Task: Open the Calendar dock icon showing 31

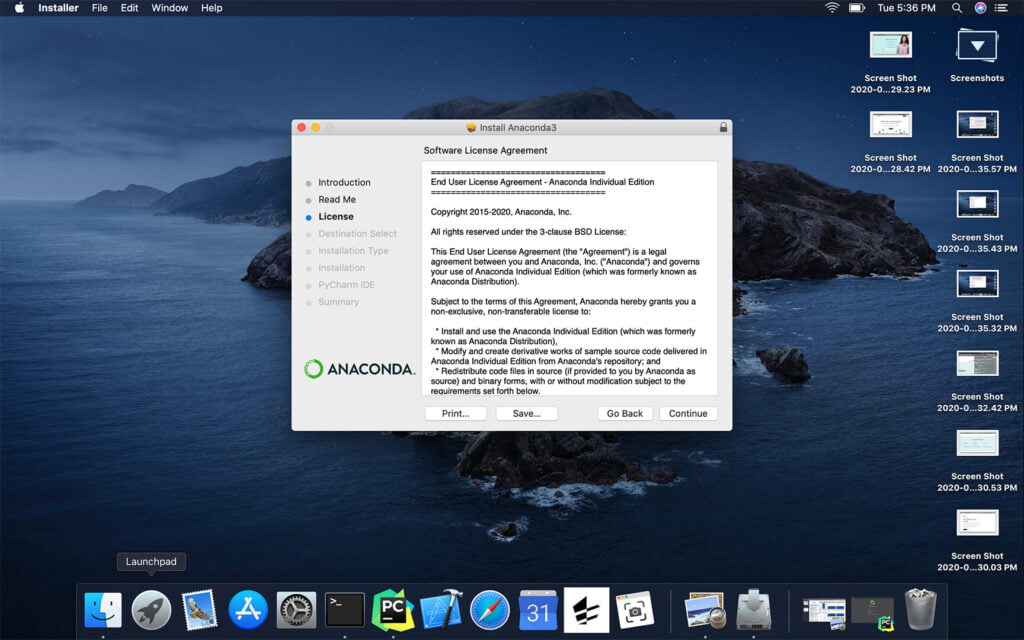Action: [x=538, y=611]
